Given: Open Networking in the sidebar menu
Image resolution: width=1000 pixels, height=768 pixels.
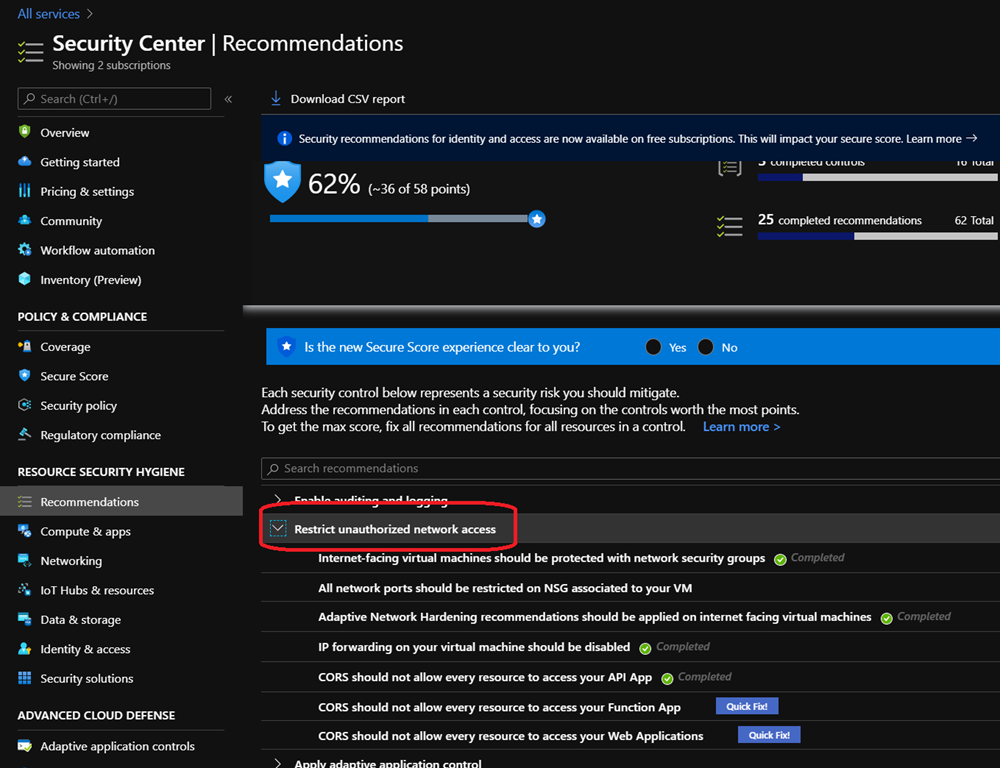Looking at the screenshot, I should click(x=71, y=561).
